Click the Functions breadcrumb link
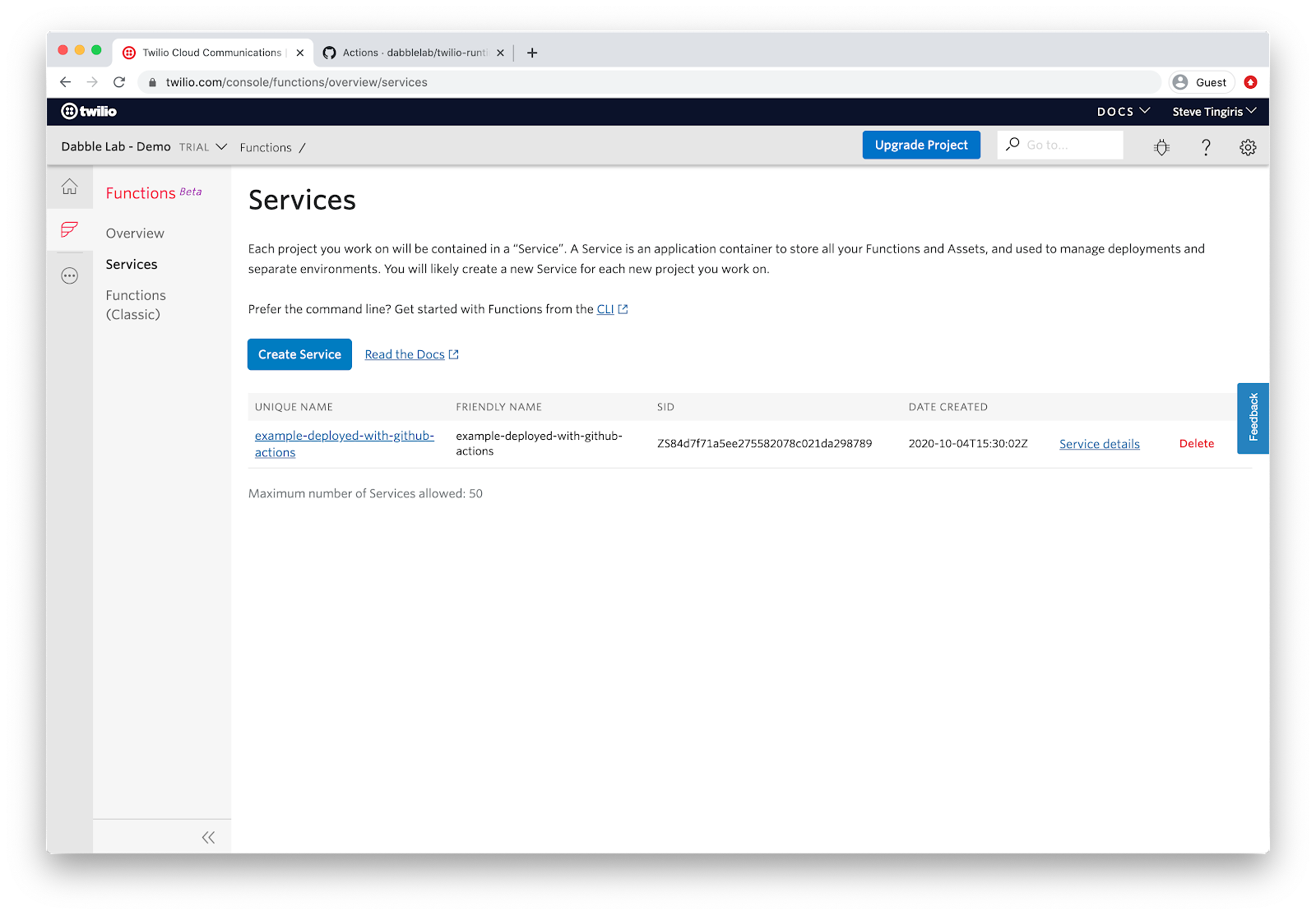 pyautogui.click(x=266, y=147)
